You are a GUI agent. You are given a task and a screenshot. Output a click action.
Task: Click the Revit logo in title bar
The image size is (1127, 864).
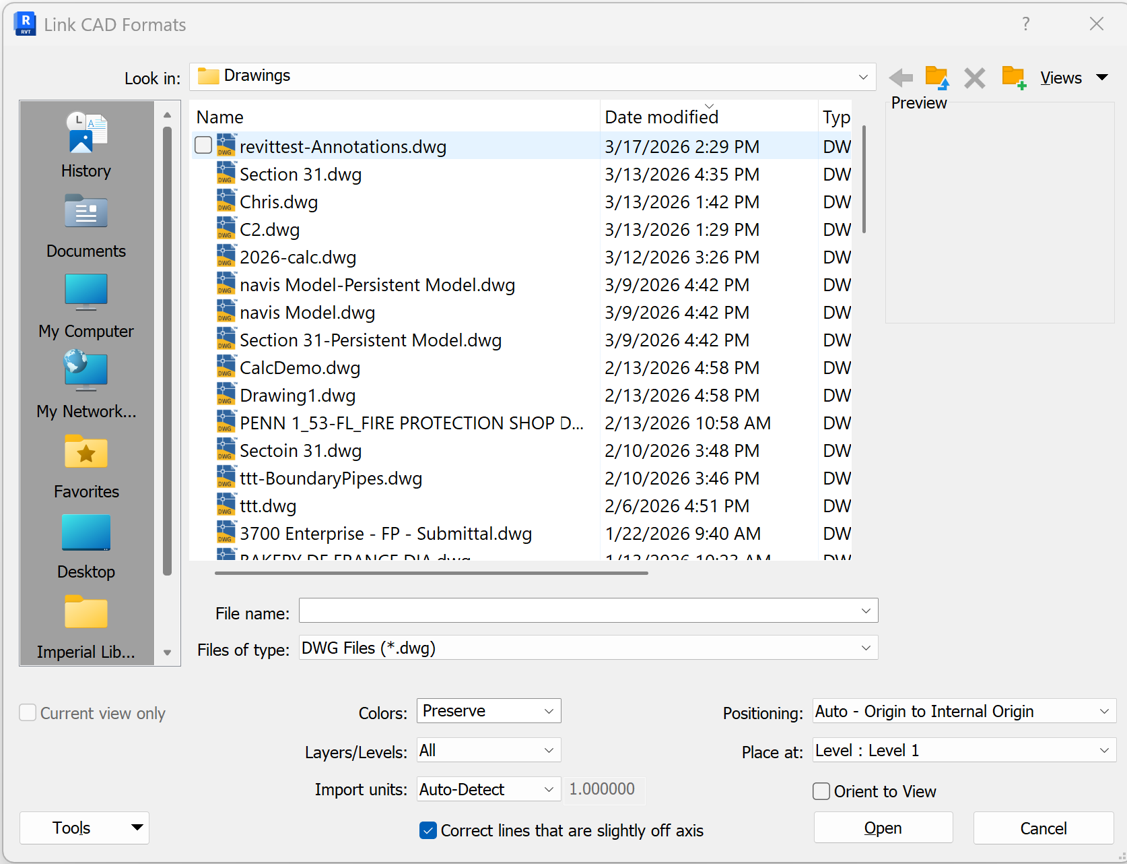[25, 24]
